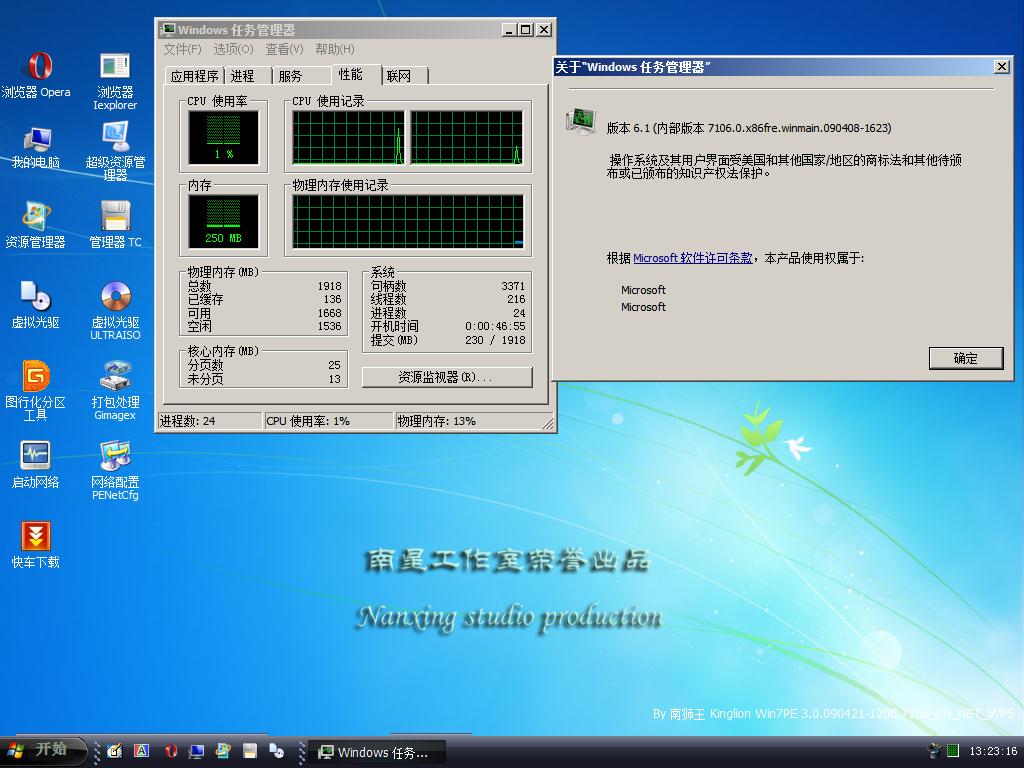
Task: Open the 文件(F) menu
Action: tap(182, 49)
